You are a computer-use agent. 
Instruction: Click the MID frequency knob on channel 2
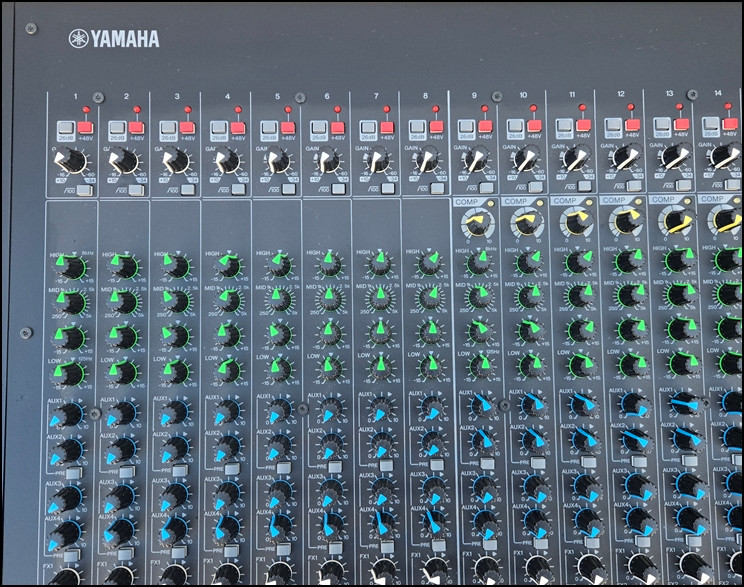point(122,302)
